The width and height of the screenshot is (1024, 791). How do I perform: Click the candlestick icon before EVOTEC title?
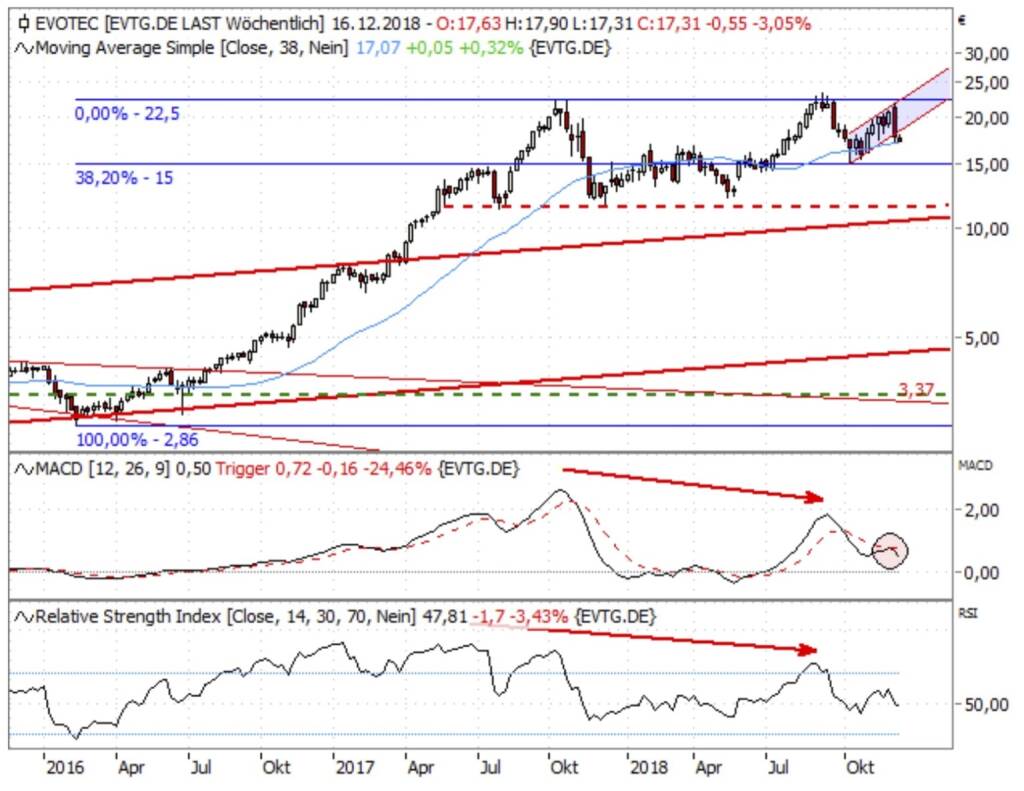tap(24, 24)
